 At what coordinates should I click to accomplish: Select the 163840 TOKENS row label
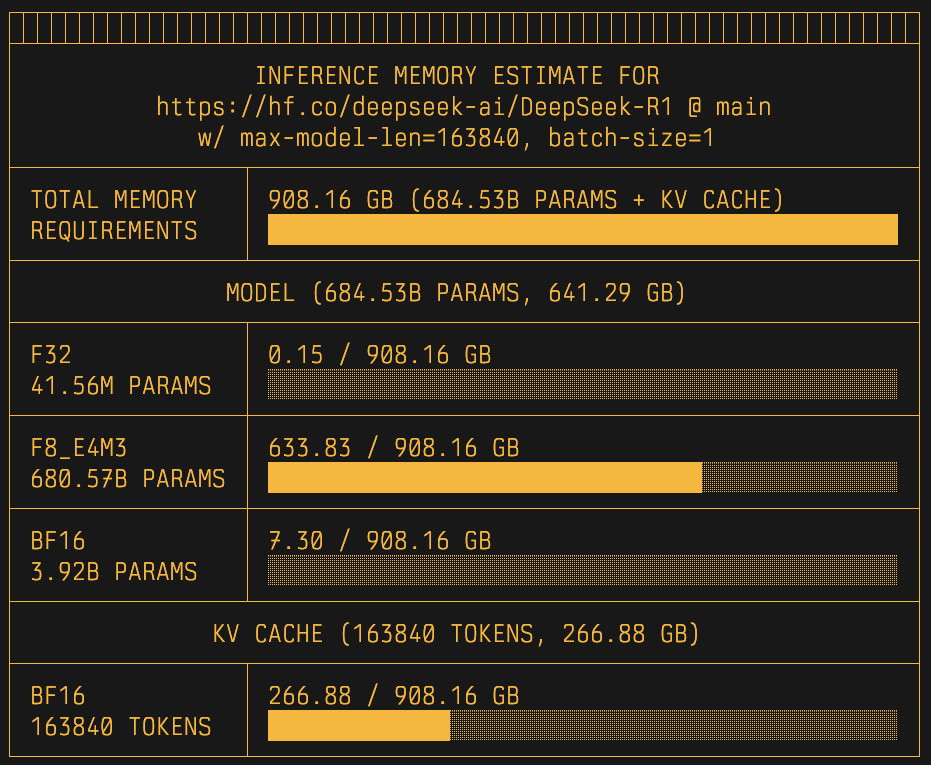point(121,727)
